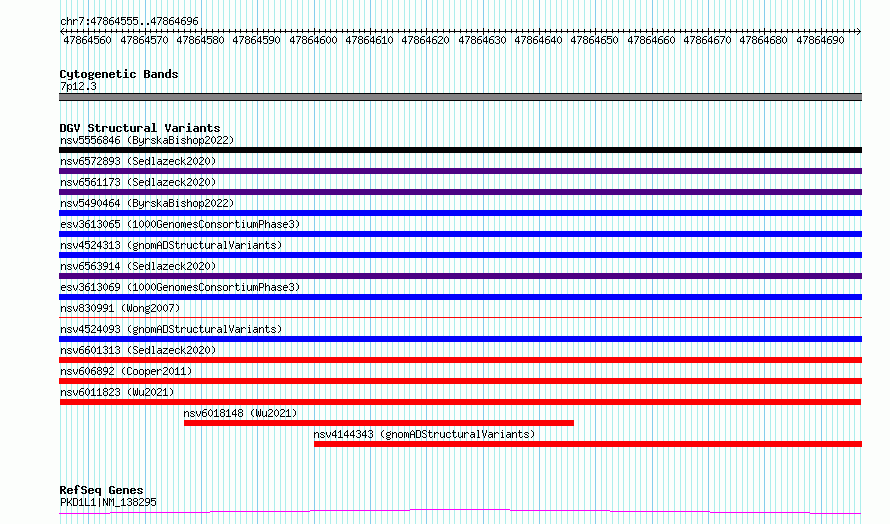Image resolution: width=890 pixels, height=524 pixels.
Task: Select the pink PKD1L1 gene track line
Action: click(x=460, y=512)
